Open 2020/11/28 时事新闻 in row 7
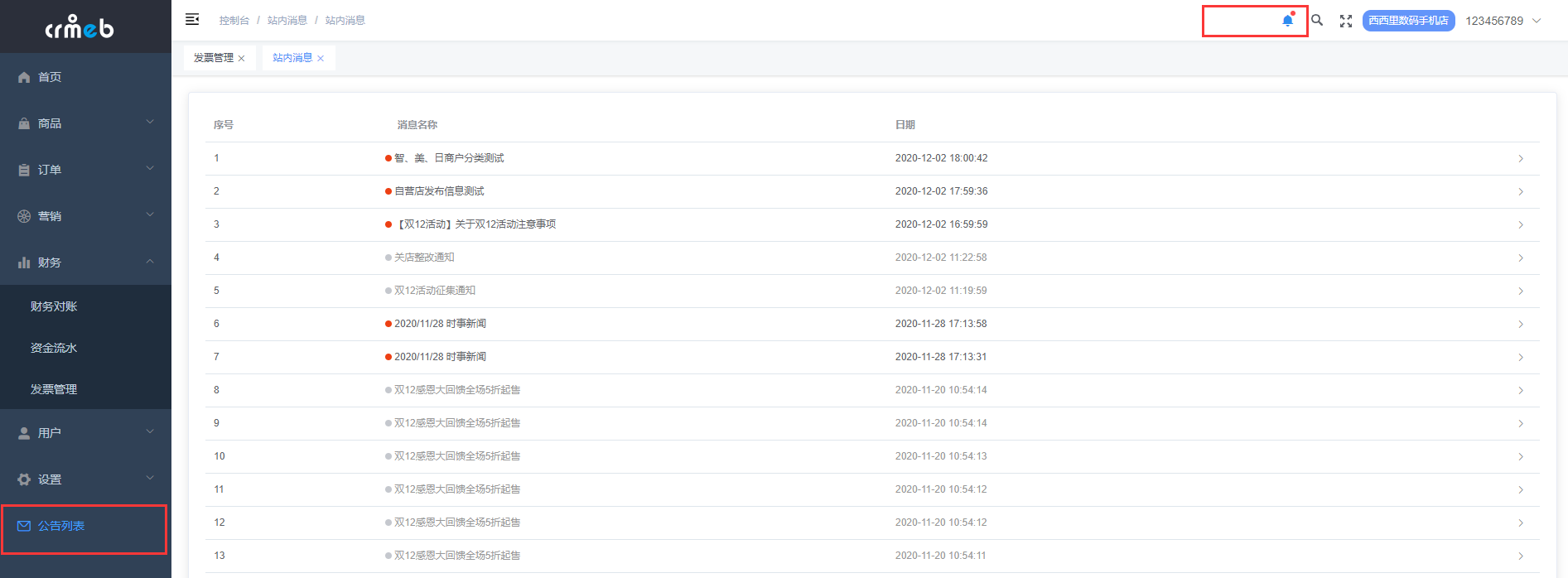Image resolution: width=1568 pixels, height=578 pixels. [x=440, y=357]
